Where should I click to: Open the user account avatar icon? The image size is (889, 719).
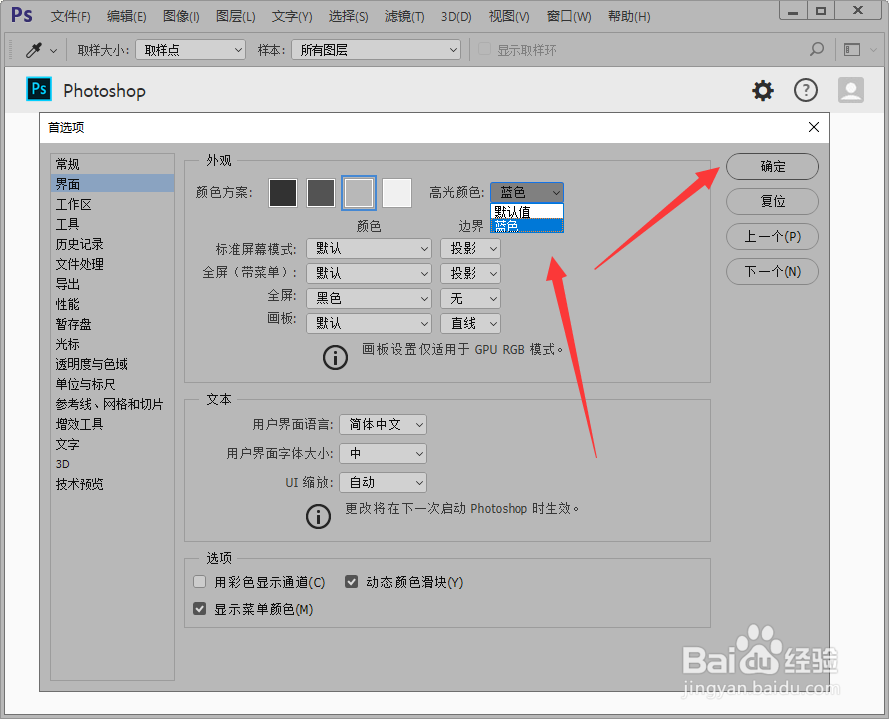[x=850, y=90]
